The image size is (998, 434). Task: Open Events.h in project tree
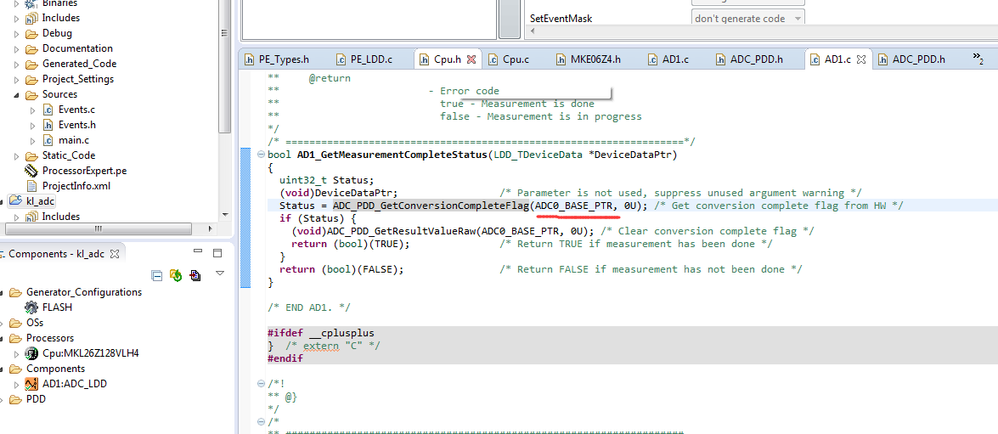pyautogui.click(x=77, y=125)
